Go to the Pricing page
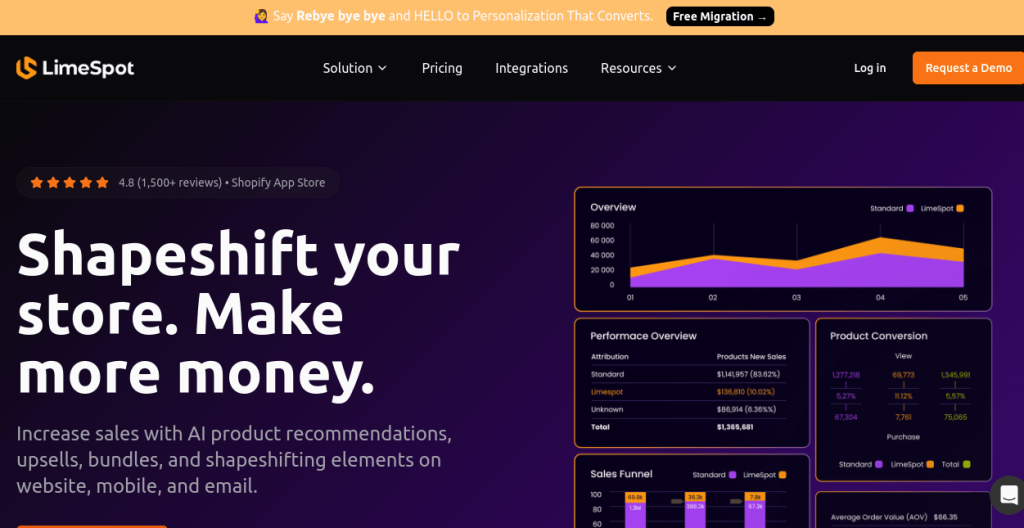This screenshot has height=528, width=1024. [x=442, y=68]
